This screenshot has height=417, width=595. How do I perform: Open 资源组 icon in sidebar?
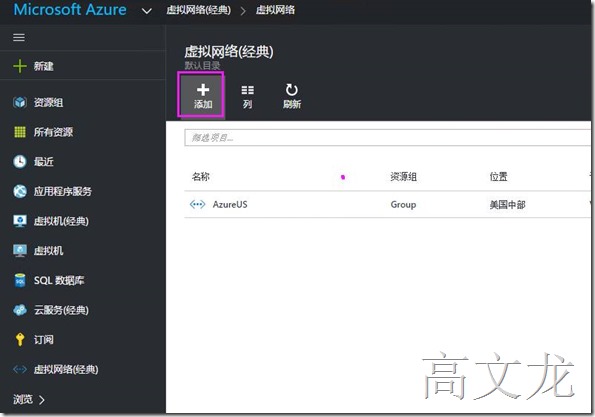click(20, 102)
